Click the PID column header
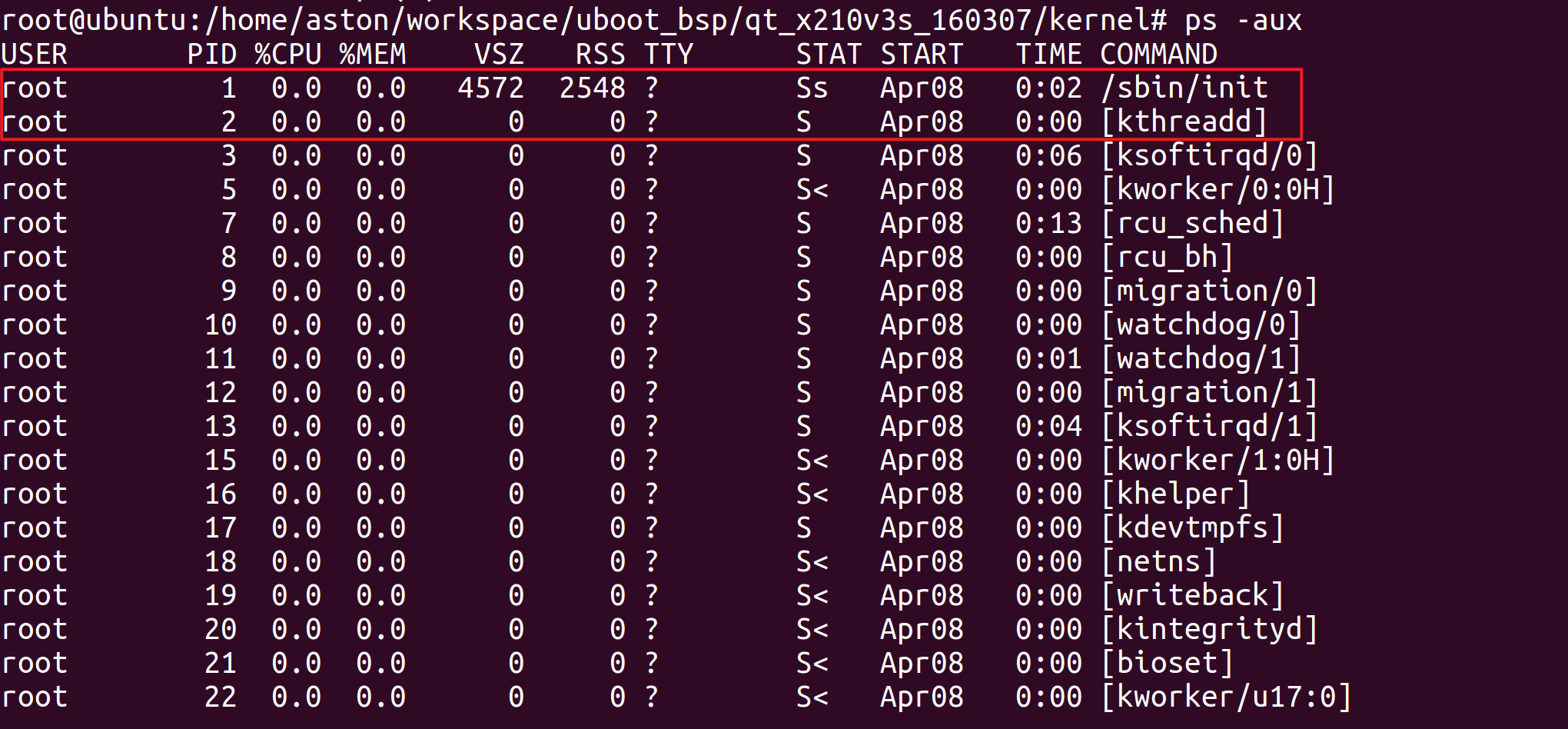This screenshot has width=1568, height=729. [x=212, y=54]
